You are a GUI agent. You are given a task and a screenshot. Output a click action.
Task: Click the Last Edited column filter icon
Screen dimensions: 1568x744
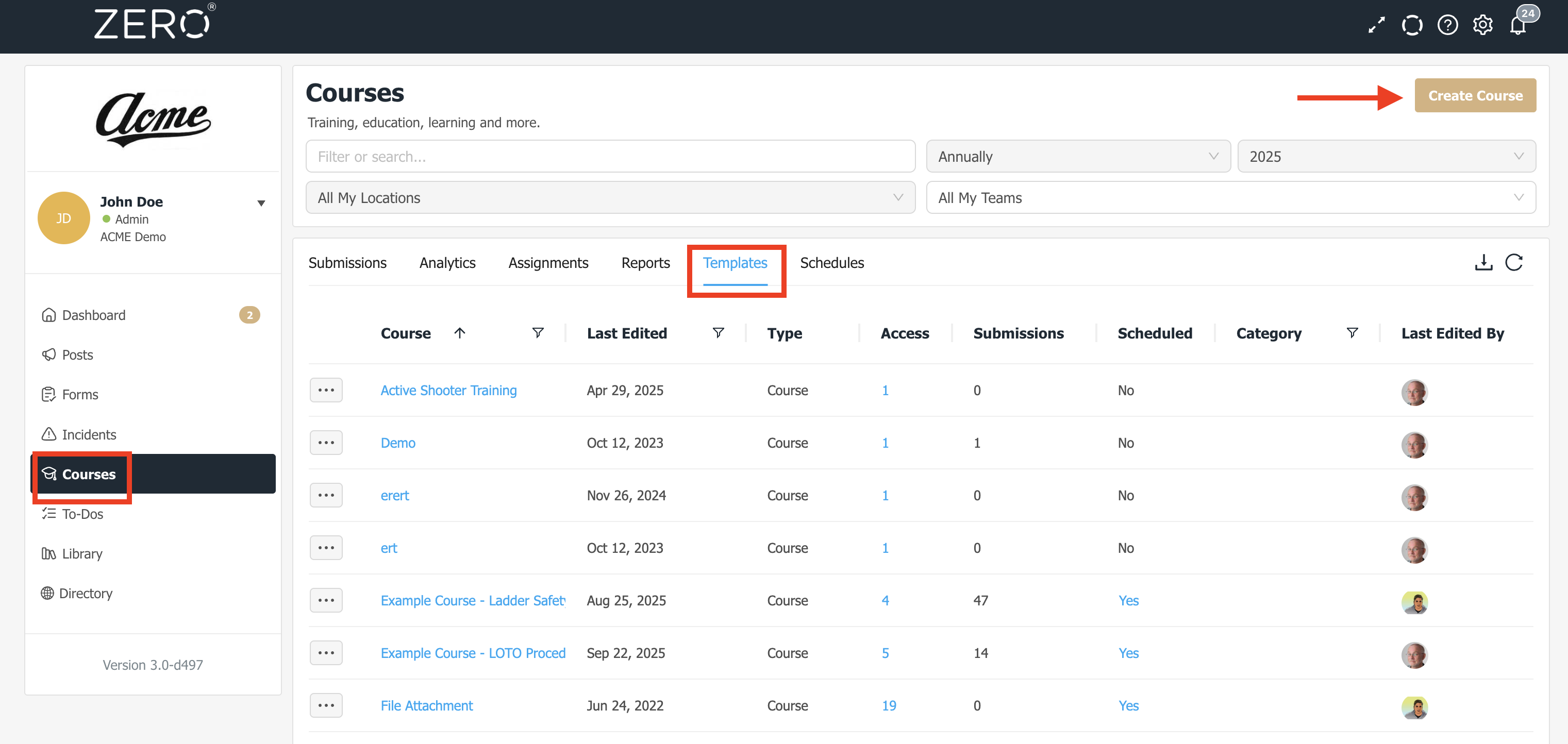718,333
